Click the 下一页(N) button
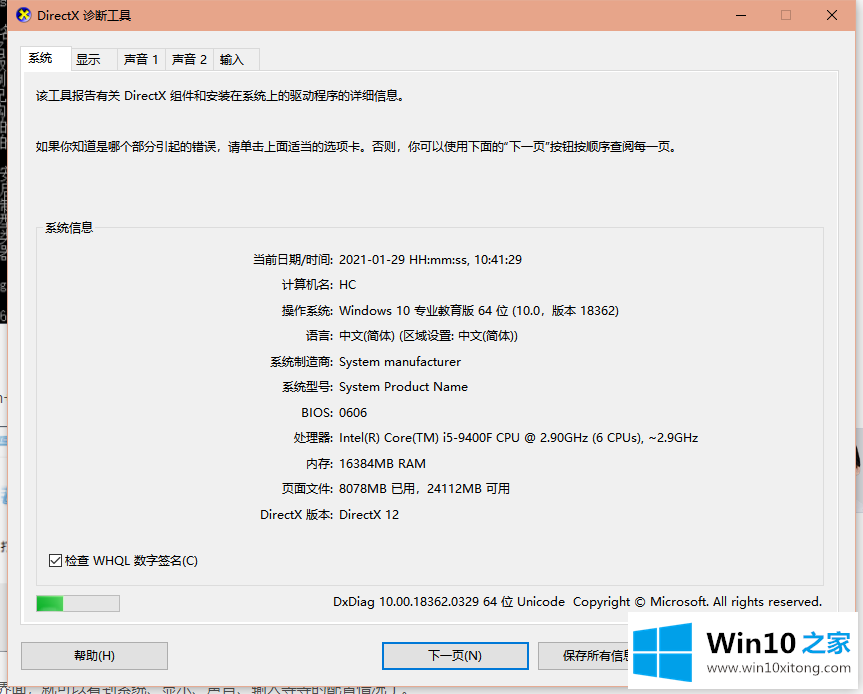 (455, 655)
